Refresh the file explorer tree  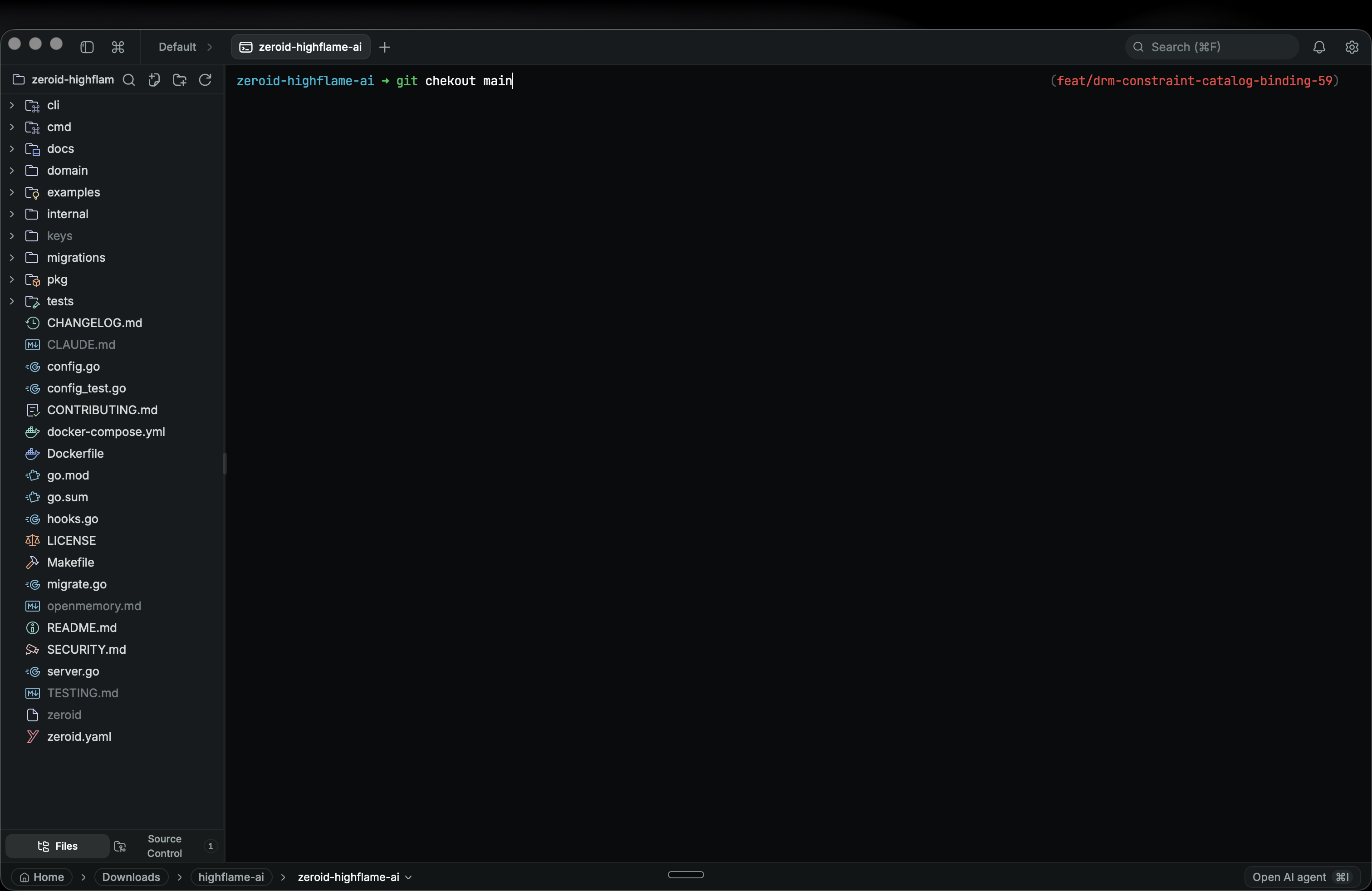[205, 79]
